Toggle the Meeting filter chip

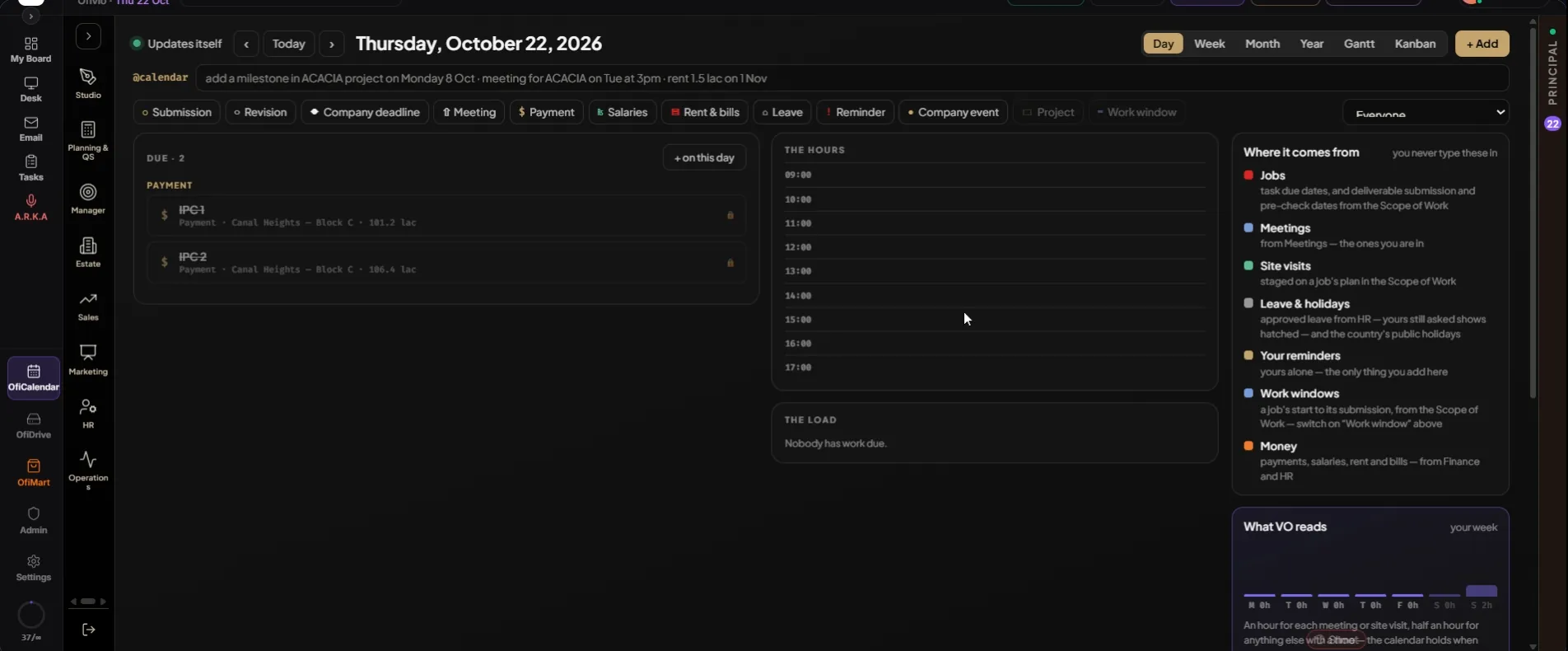(469, 112)
